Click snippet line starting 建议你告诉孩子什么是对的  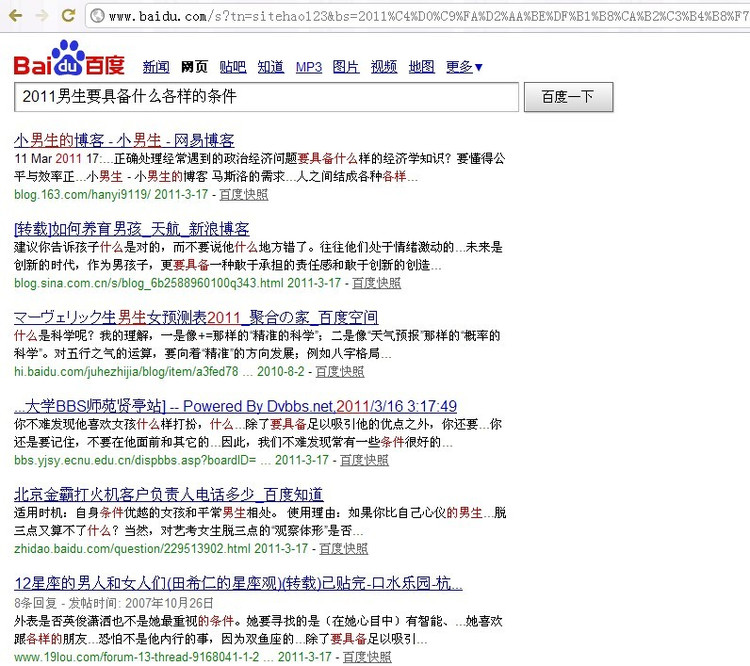258,247
